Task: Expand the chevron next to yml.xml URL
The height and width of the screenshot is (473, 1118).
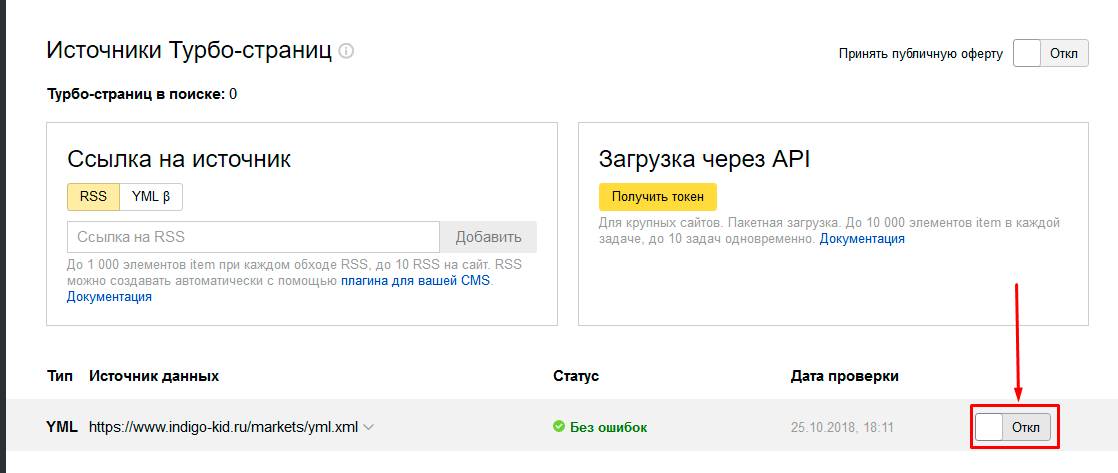Action: coord(369,427)
